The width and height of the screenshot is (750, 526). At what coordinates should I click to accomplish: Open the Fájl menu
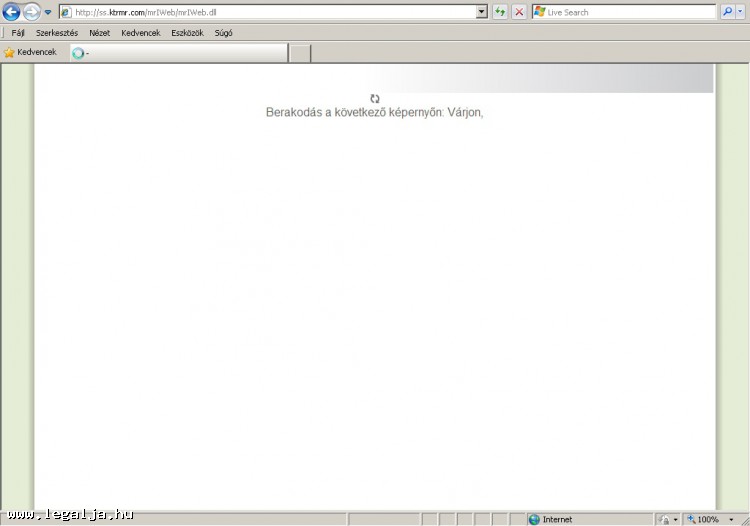tap(18, 33)
